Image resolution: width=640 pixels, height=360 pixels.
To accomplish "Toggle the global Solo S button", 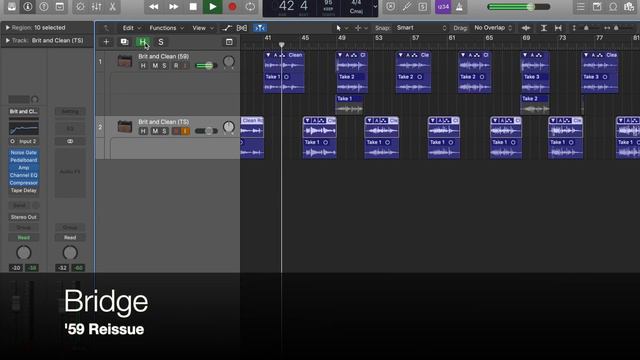I will point(160,42).
